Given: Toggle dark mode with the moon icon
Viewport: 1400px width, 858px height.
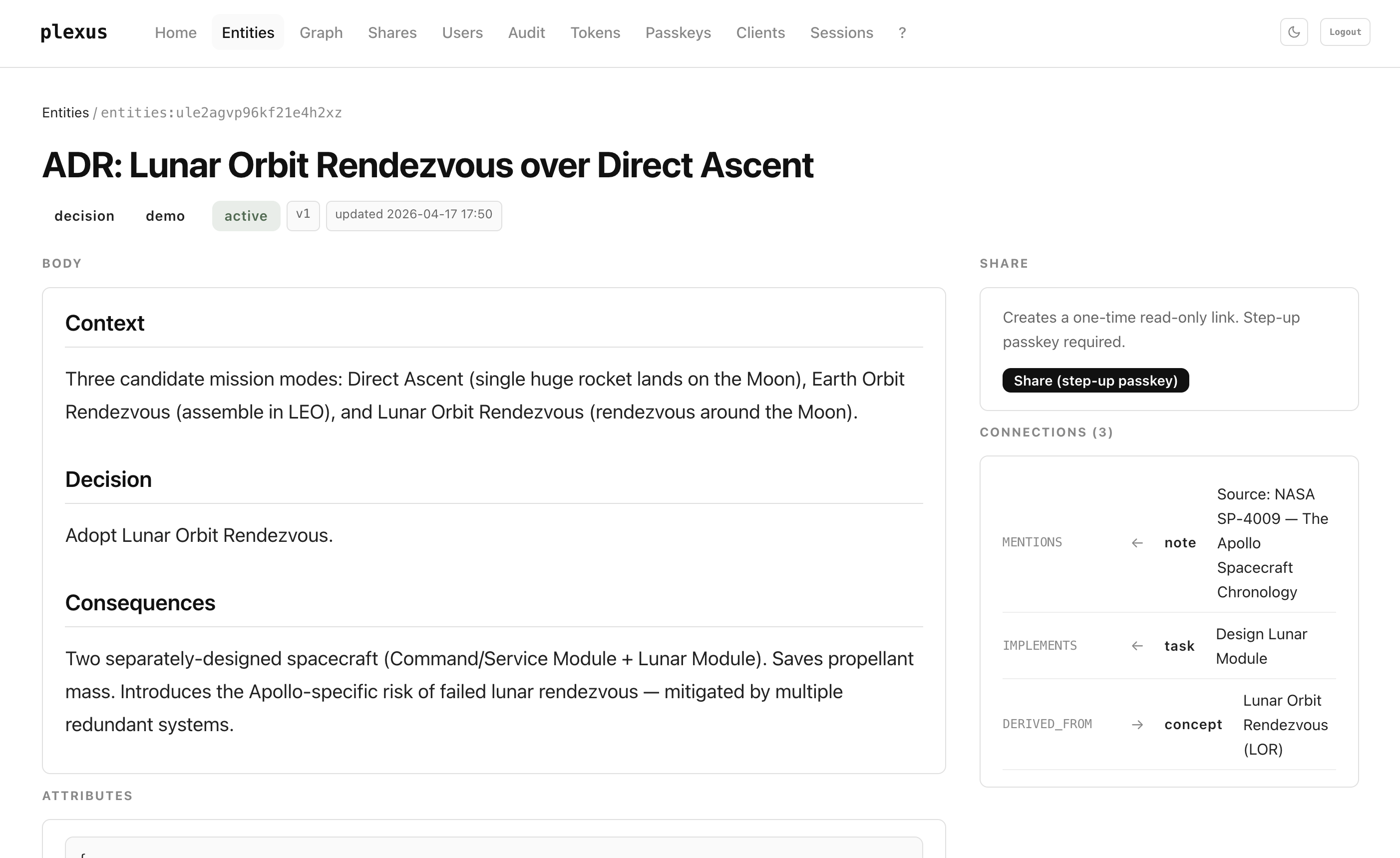Looking at the screenshot, I should pyautogui.click(x=1294, y=32).
